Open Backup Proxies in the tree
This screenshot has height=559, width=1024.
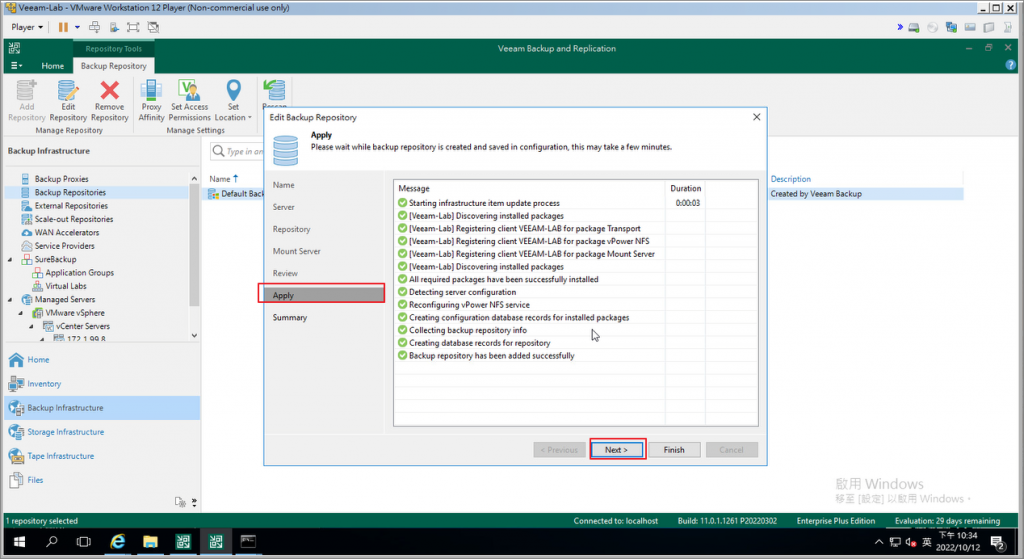click(61, 179)
